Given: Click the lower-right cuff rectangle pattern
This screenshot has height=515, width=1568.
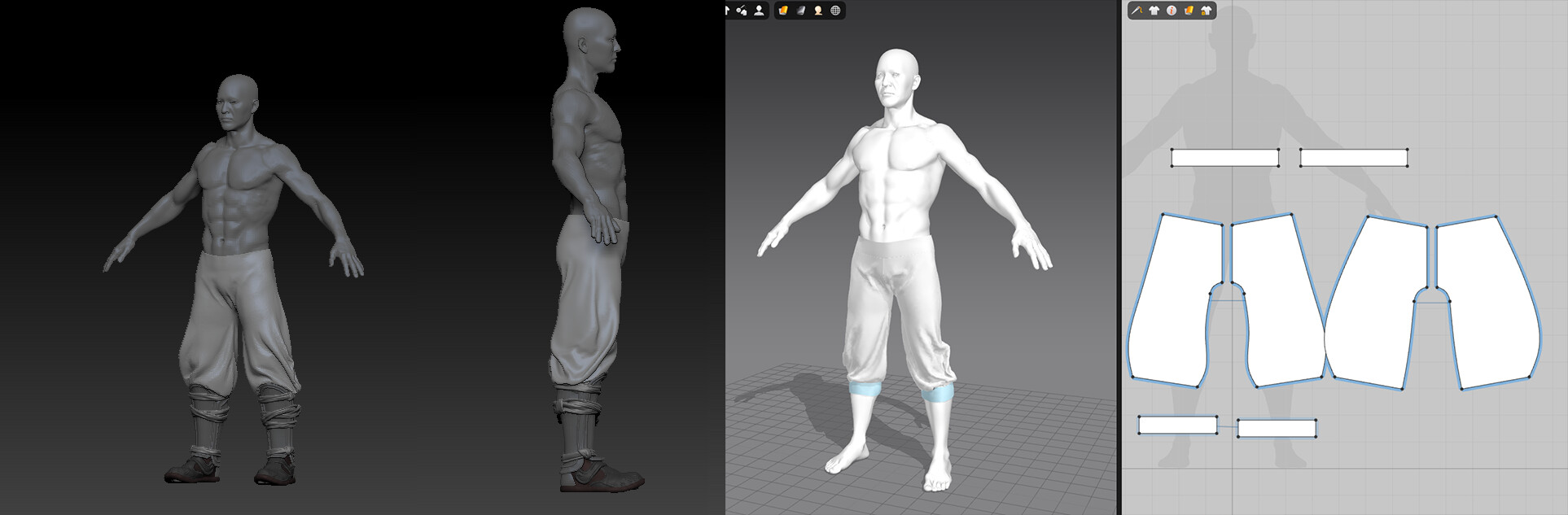Looking at the screenshot, I should point(1277,428).
